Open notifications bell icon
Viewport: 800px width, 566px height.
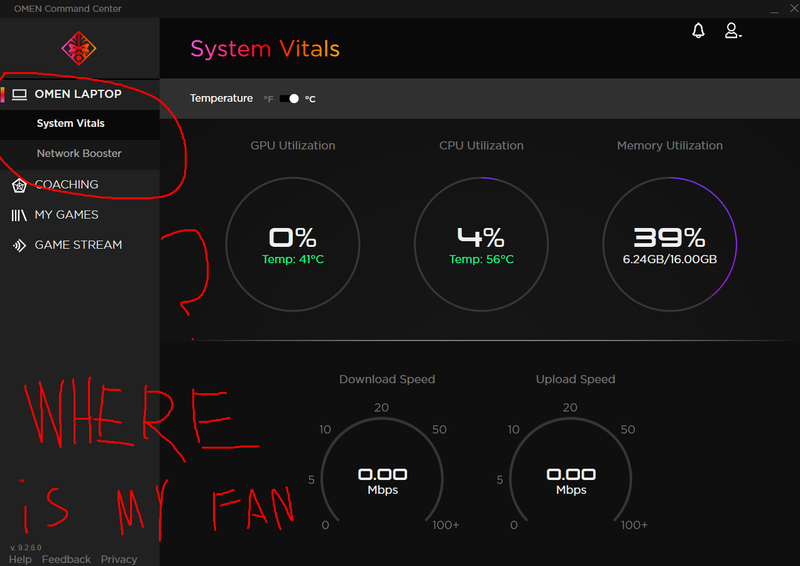click(698, 31)
